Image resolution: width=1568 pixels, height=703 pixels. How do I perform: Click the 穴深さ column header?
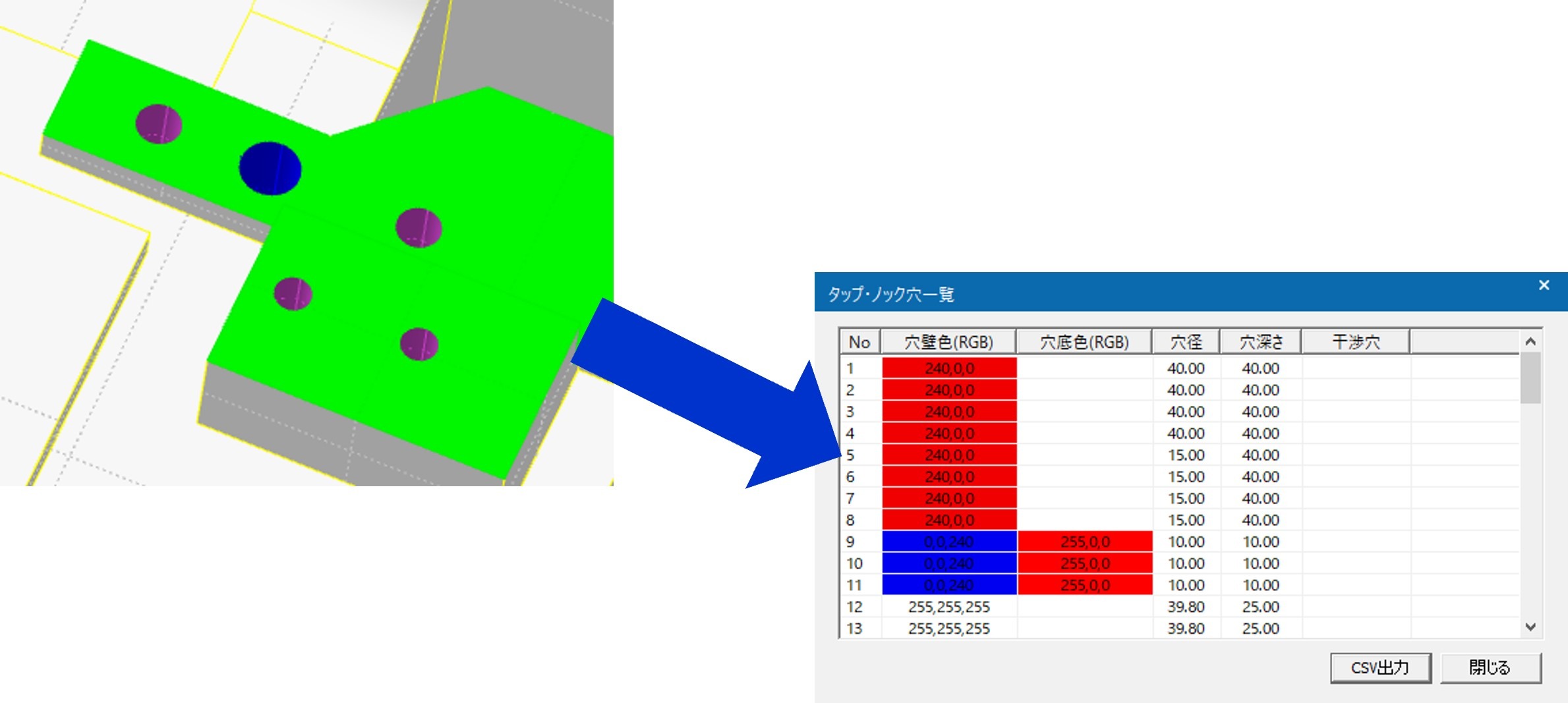tap(1261, 342)
